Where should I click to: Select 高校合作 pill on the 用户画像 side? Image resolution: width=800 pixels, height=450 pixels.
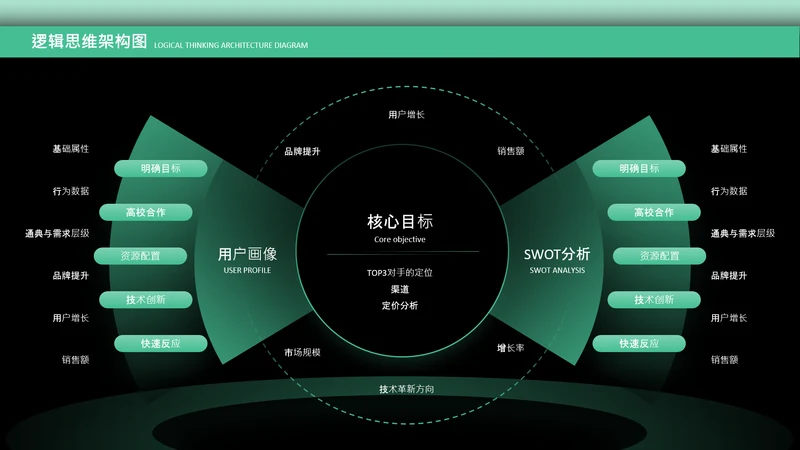click(146, 212)
